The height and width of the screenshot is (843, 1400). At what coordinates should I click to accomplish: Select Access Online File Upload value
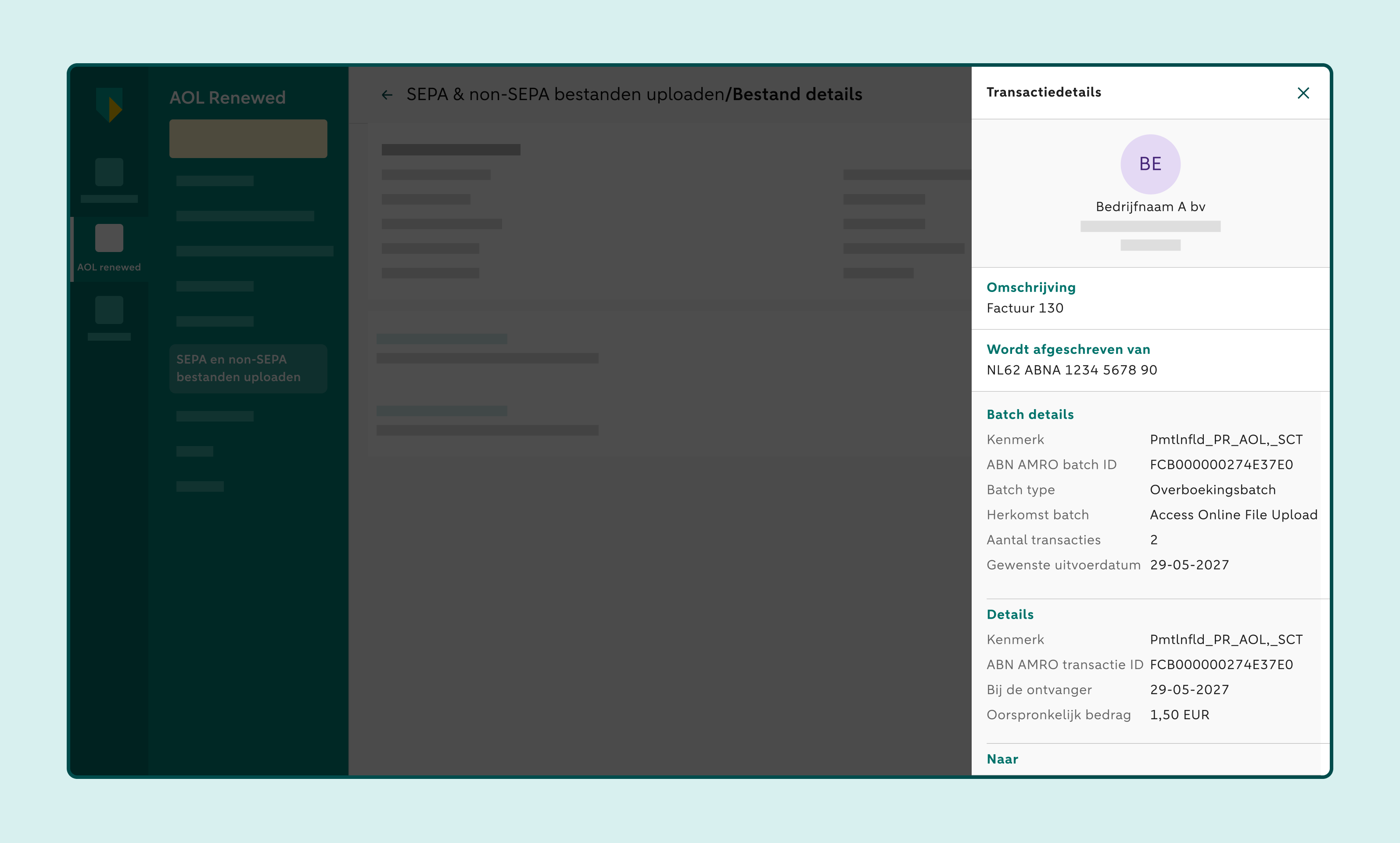(x=1233, y=515)
